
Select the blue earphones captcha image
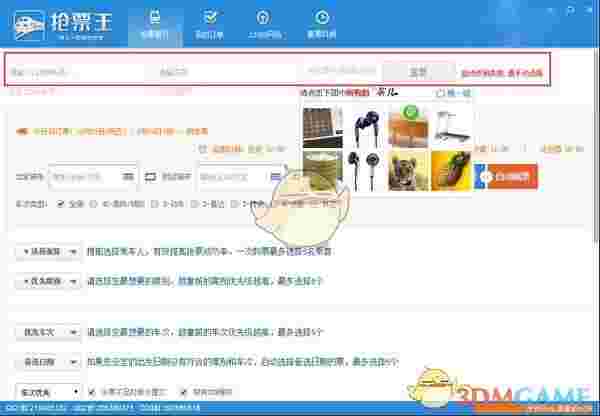click(366, 127)
